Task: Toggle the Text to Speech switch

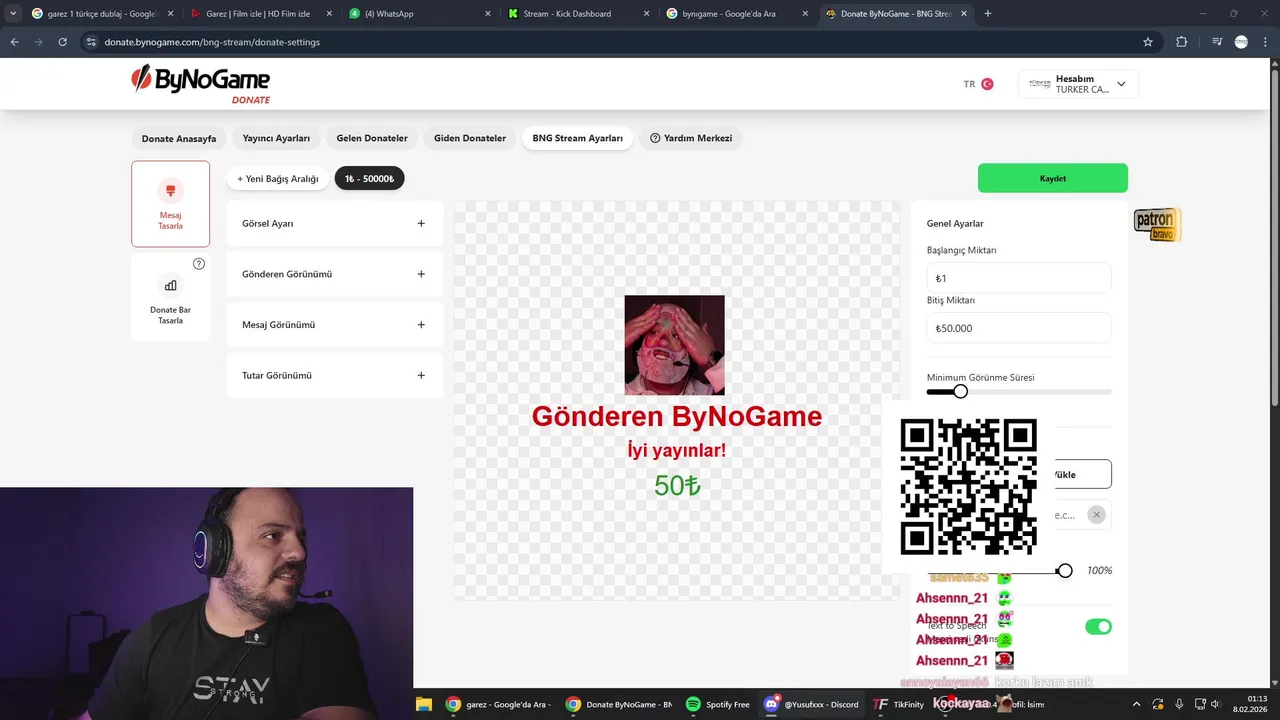Action: [1098, 627]
